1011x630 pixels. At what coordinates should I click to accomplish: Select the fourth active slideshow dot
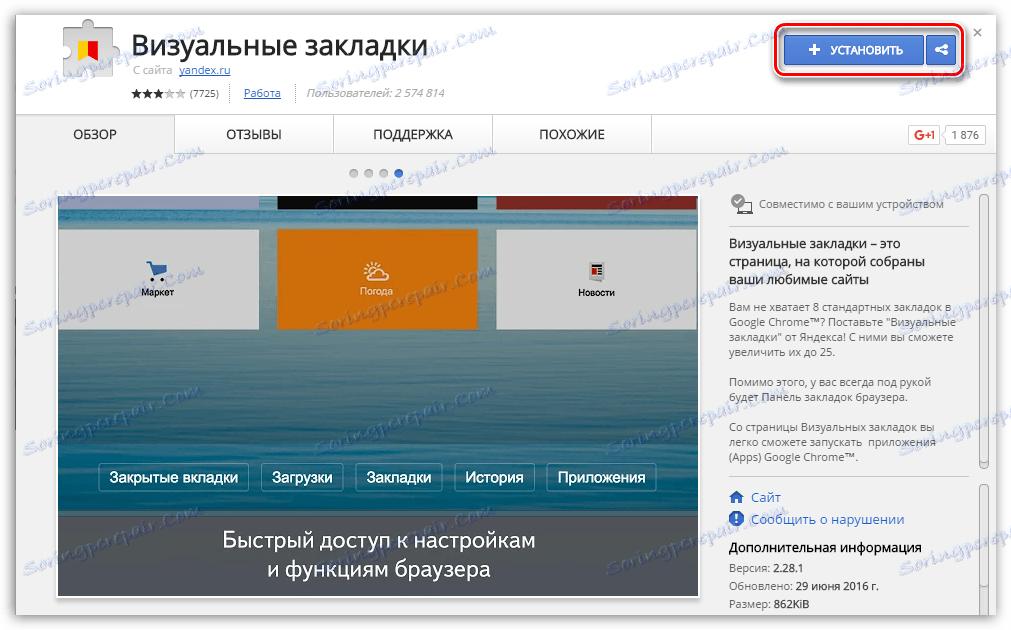click(398, 173)
